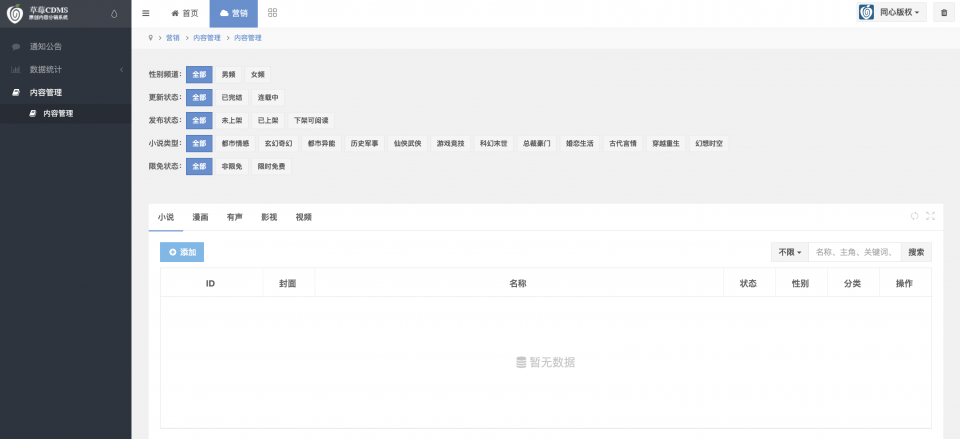Click the water drop theme icon
The image size is (960, 439).
(x=113, y=14)
